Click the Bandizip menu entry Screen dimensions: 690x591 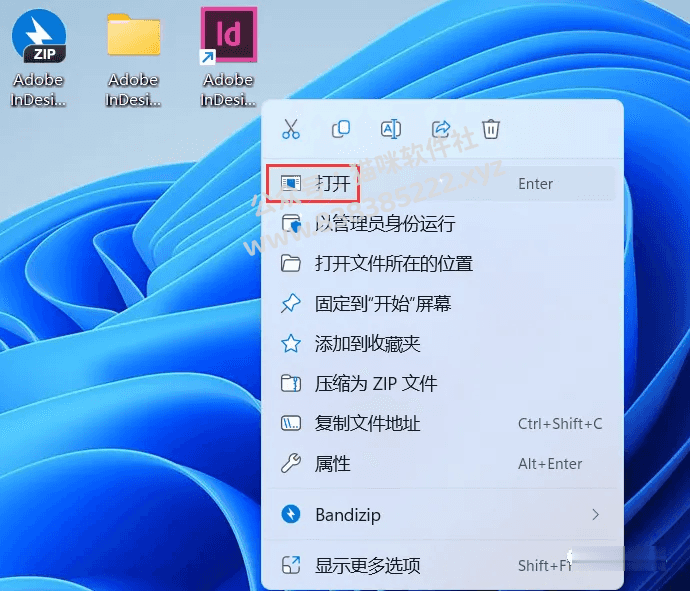pos(442,514)
